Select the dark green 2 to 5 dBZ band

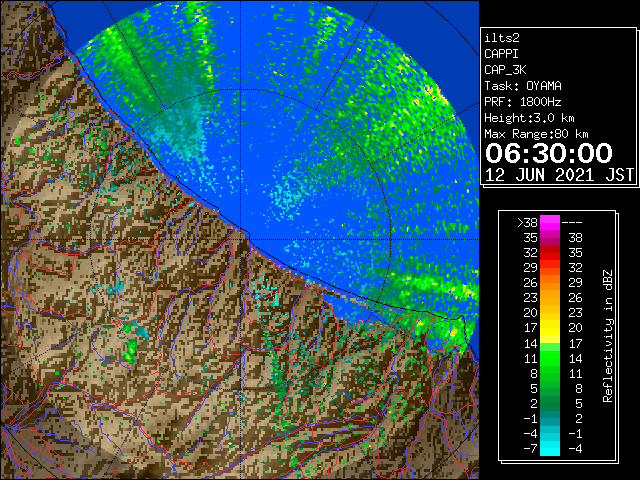[x=550, y=403]
